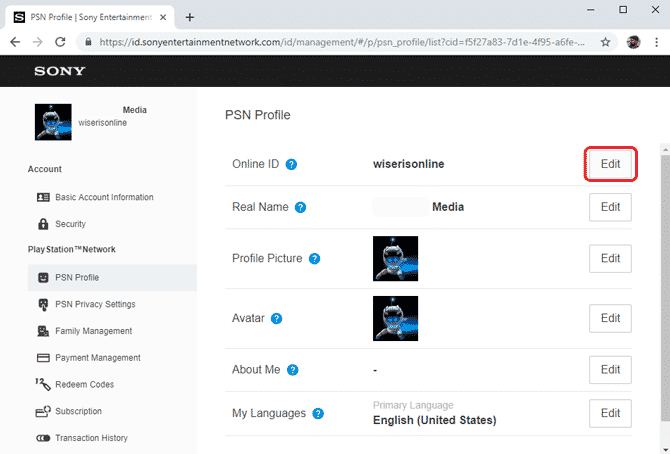Close the PSN Profile browser tab
Image resolution: width=670 pixels, height=454 pixels.
(163, 18)
